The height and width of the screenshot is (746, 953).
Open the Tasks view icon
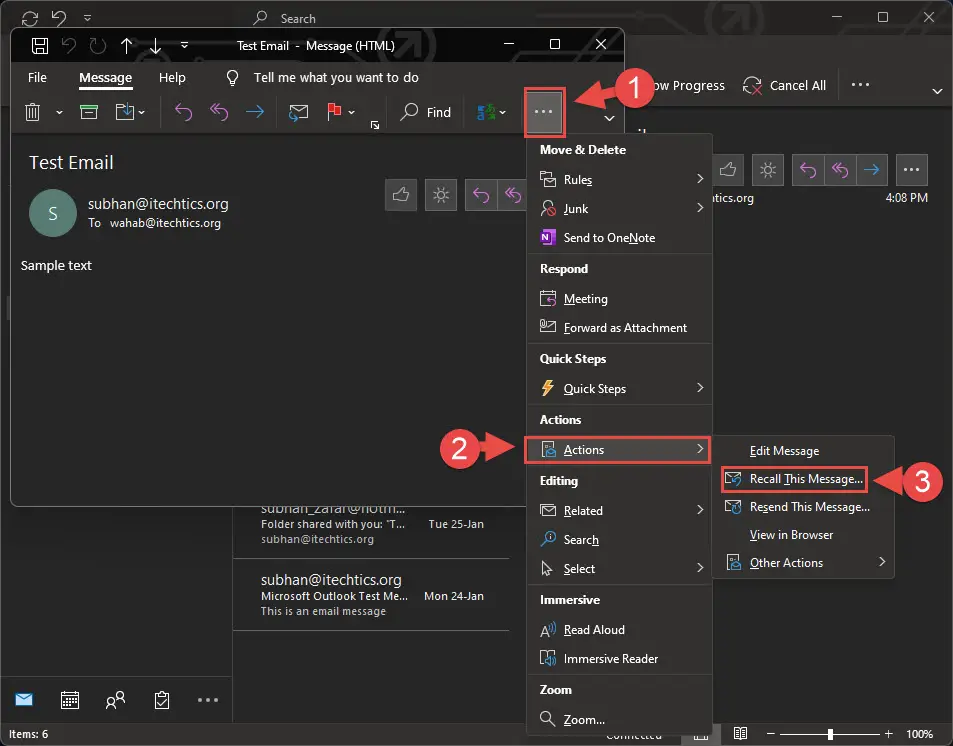tap(162, 700)
